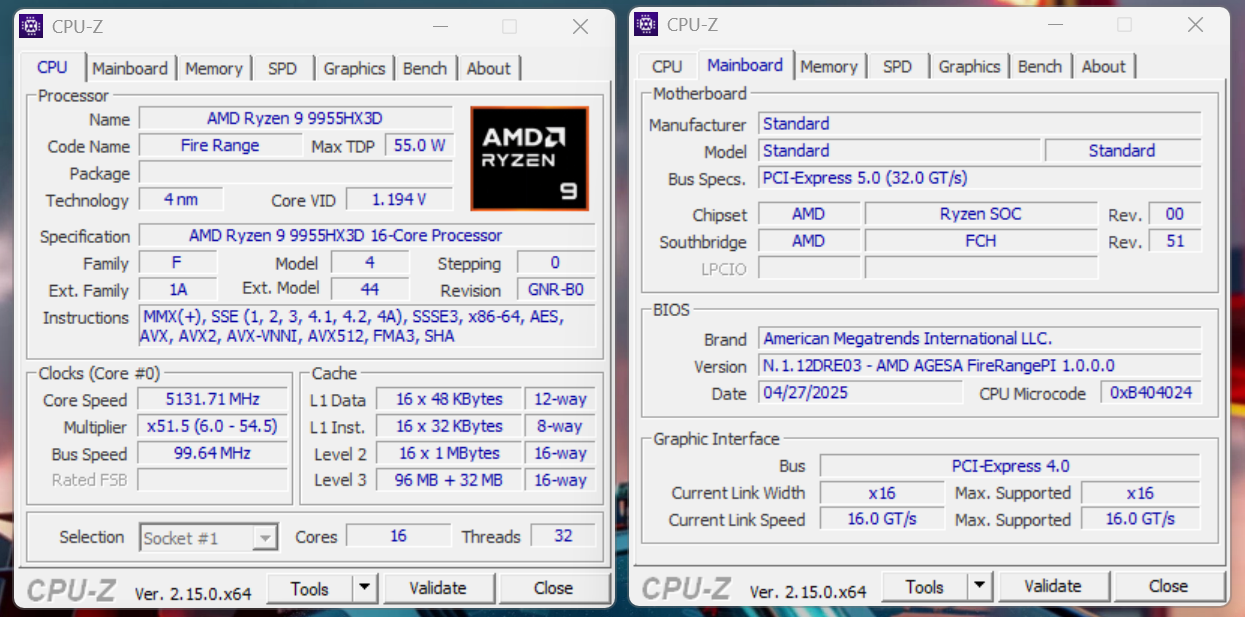Click the Specification 16-Core Processor field
Image resolution: width=1245 pixels, height=617 pixels.
[x=367, y=236]
